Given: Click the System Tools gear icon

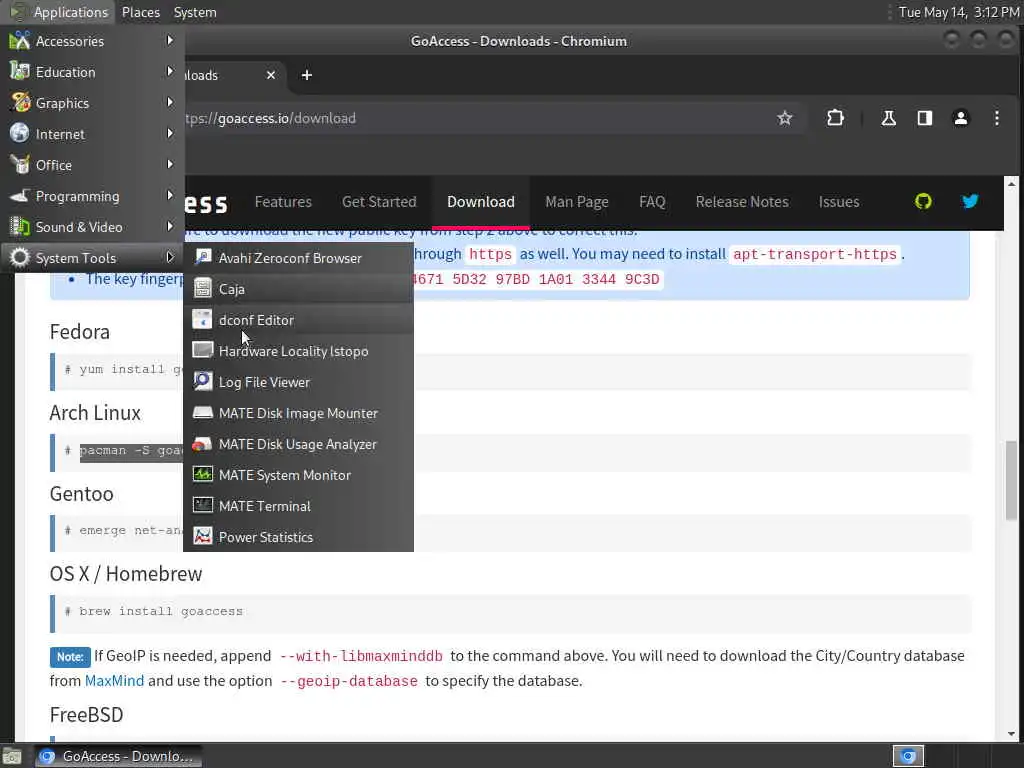Looking at the screenshot, I should tap(20, 258).
